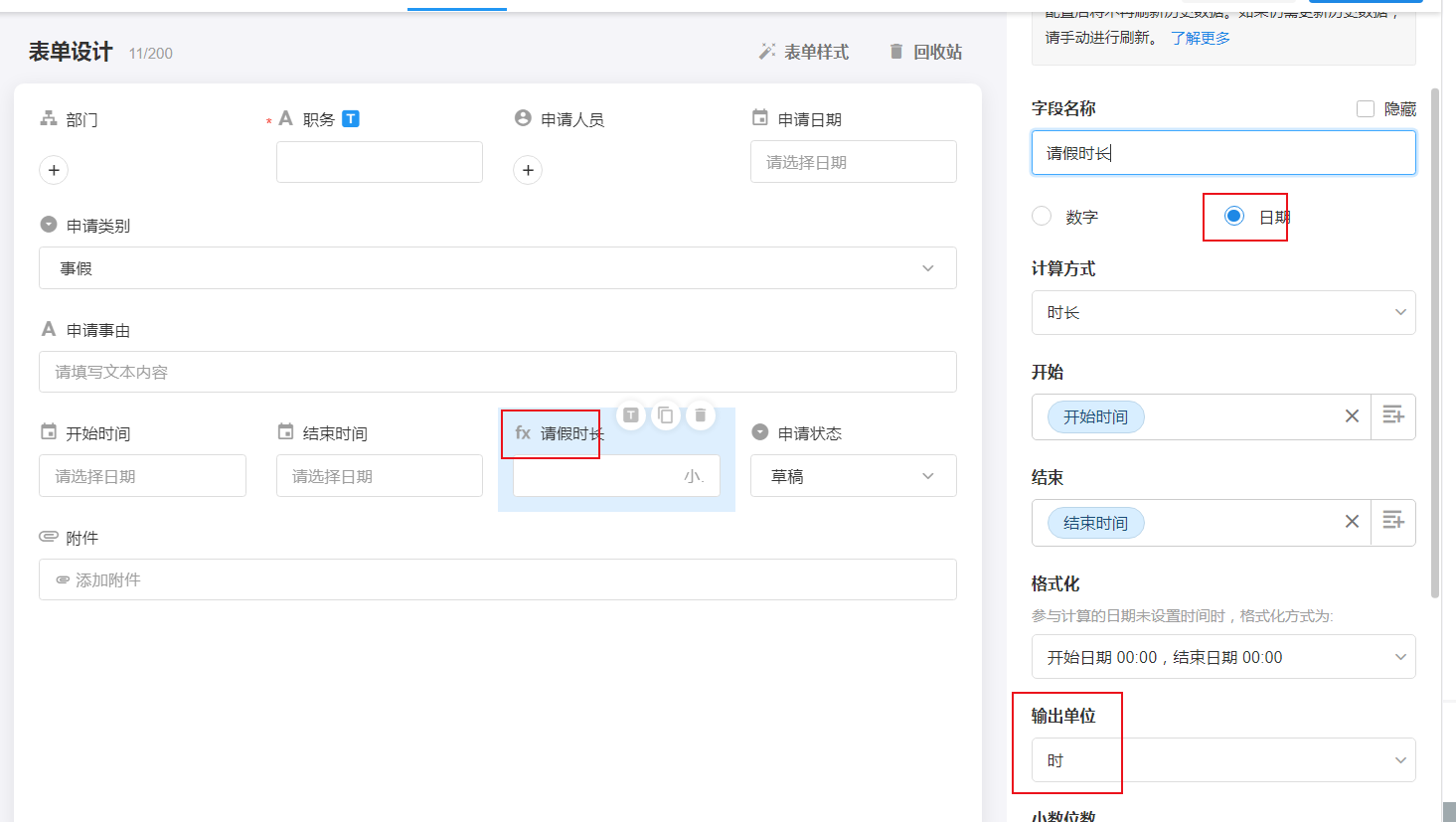Add an applicant with the 申请人员 plus button
The image size is (1456, 822).
[528, 170]
